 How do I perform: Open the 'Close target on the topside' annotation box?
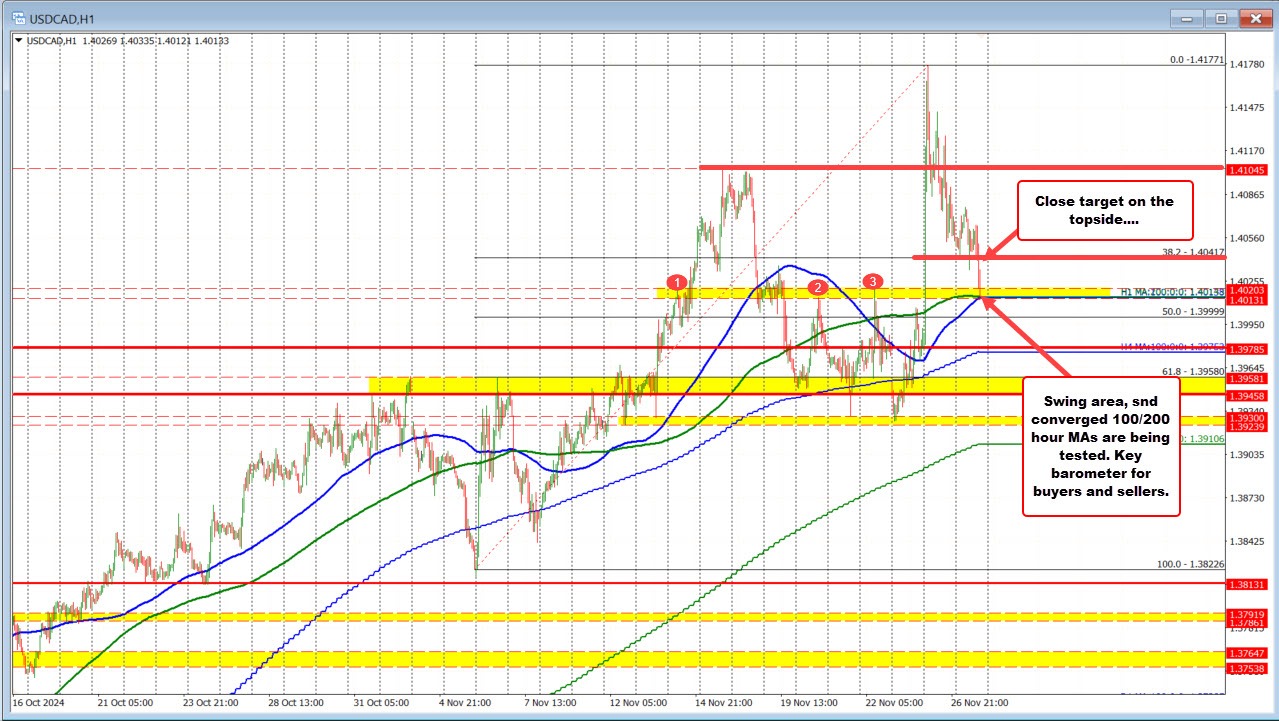[1104, 211]
